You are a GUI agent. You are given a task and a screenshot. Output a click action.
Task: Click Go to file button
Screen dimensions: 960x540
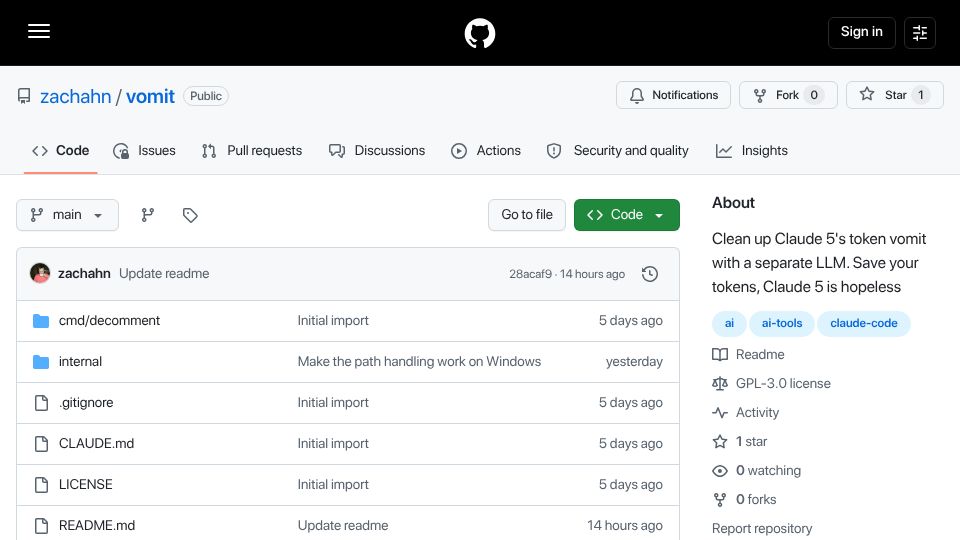527,215
